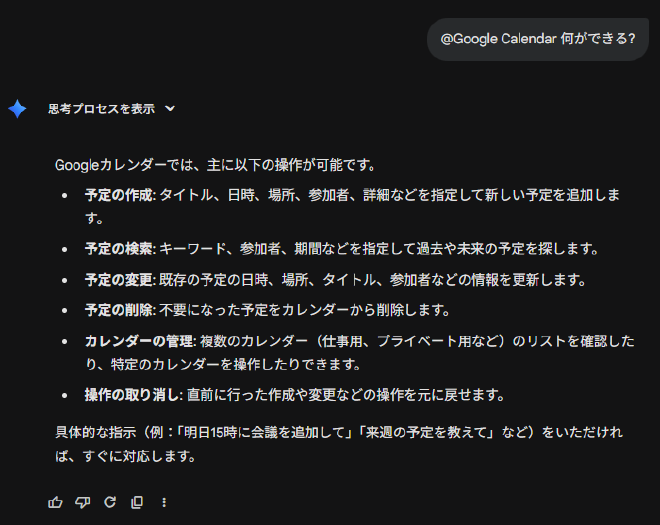660x525 pixels.
Task: Click the bold 予定の検索 heading
Action: tap(118, 248)
